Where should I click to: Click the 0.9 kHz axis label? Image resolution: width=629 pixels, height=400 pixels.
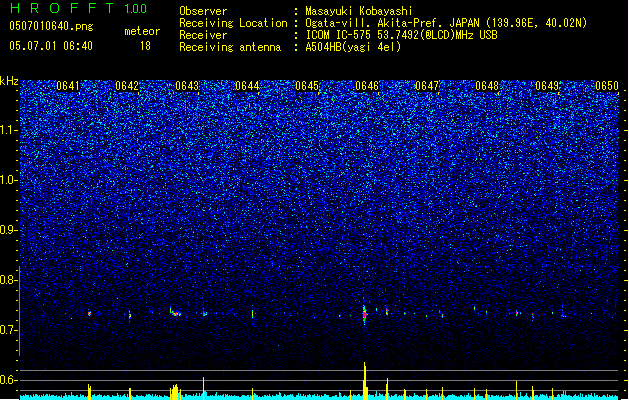coord(8,230)
